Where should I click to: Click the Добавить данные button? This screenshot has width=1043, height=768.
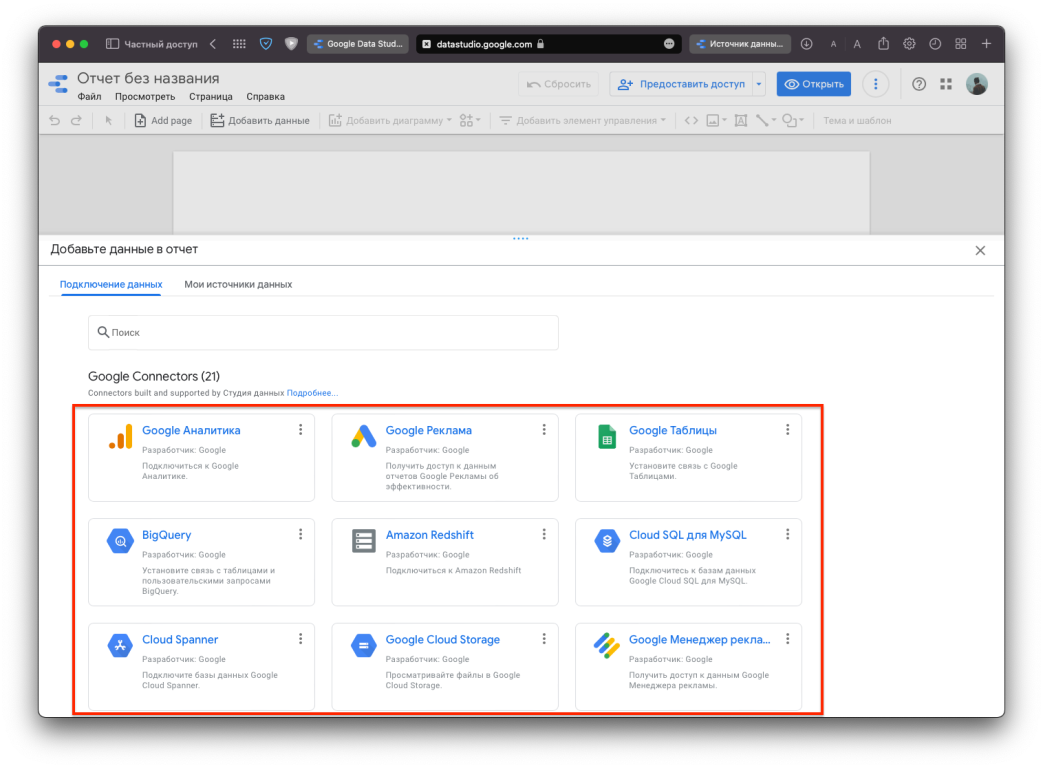260,120
